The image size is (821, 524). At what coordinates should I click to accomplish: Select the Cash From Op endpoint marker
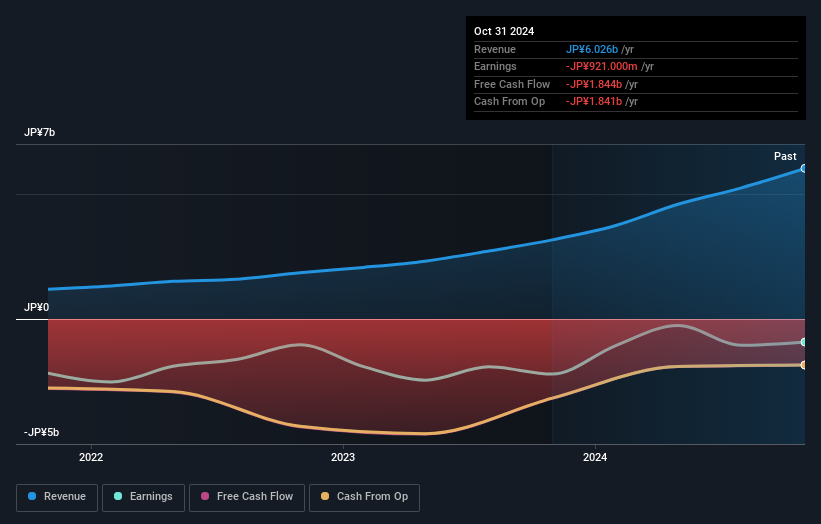(803, 365)
